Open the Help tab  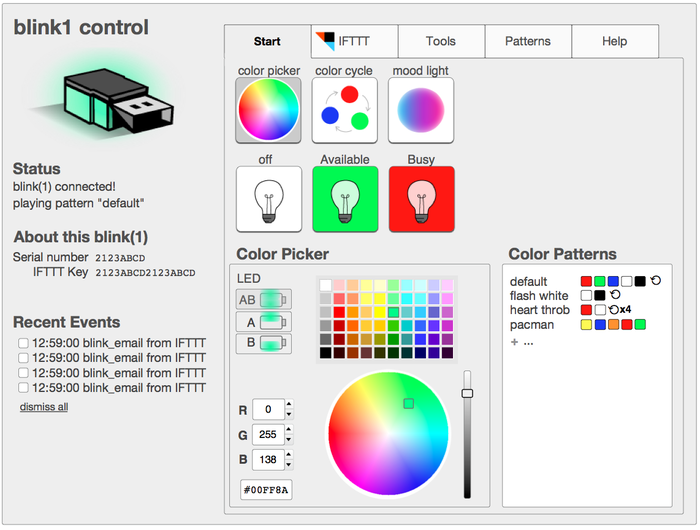click(615, 41)
